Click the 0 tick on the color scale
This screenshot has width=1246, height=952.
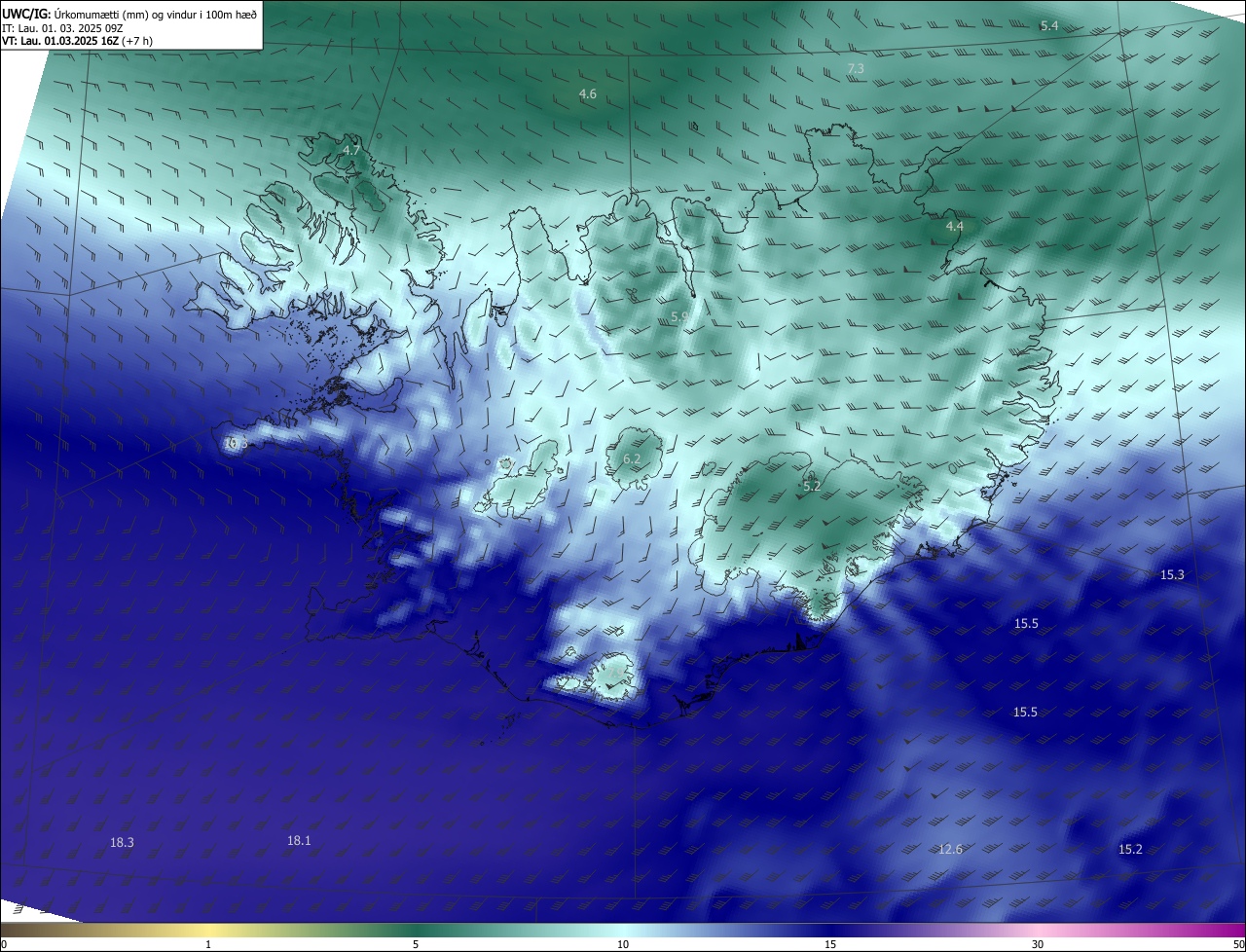tap(4, 944)
